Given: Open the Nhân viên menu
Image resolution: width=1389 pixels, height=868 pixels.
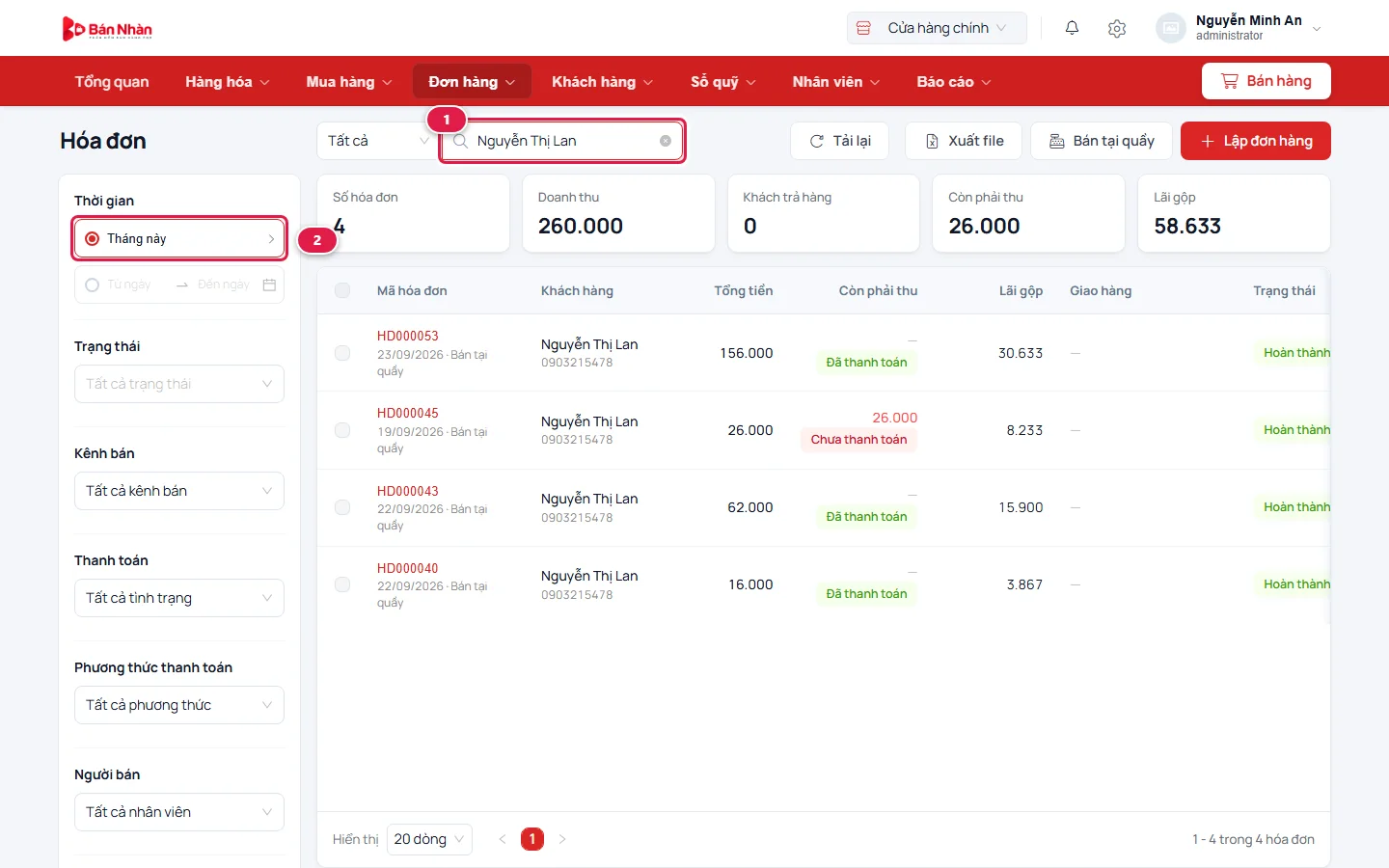Looking at the screenshot, I should 836,82.
